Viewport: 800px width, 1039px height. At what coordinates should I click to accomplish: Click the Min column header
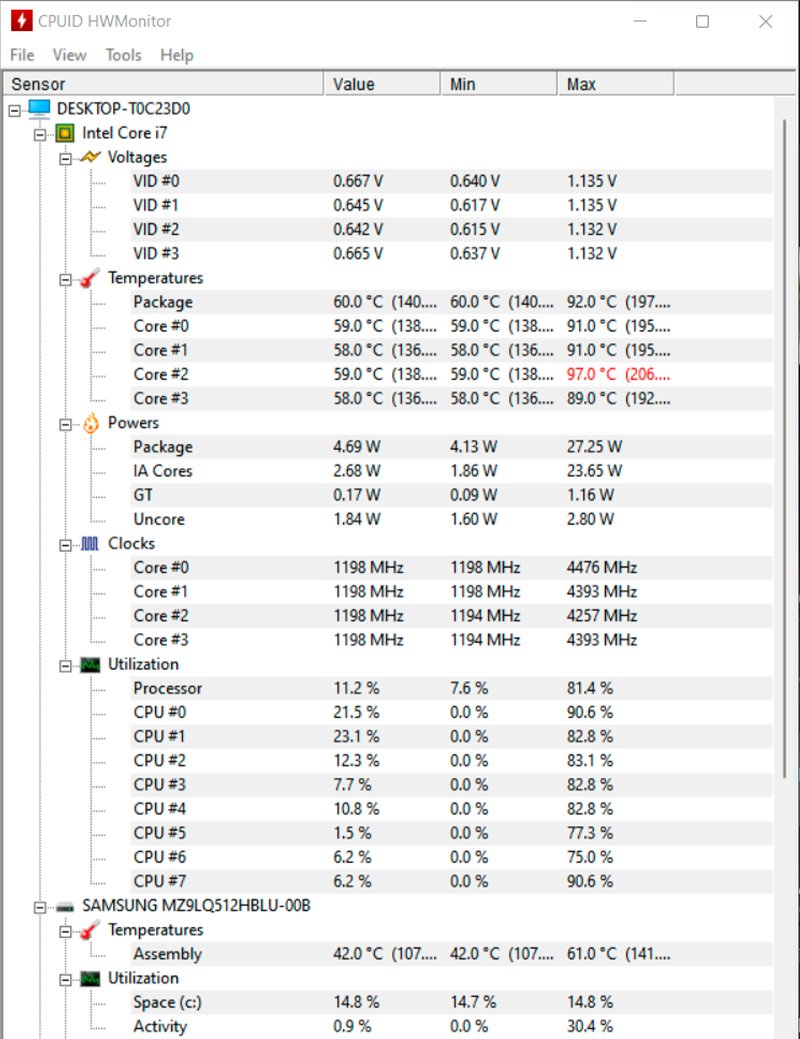pyautogui.click(x=499, y=84)
